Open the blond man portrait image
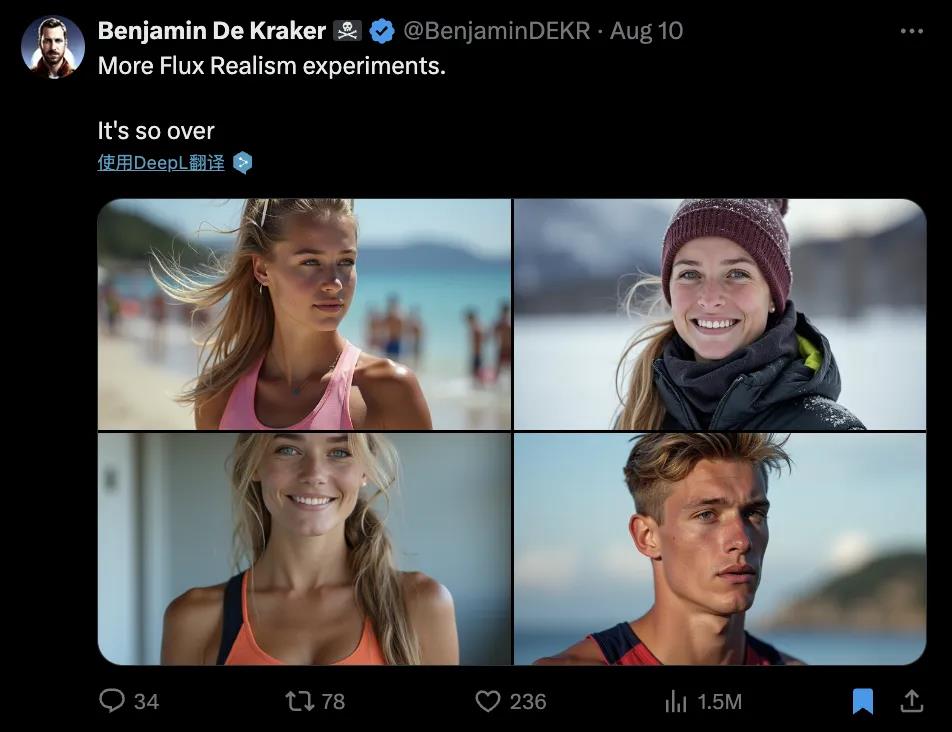The image size is (952, 732). point(720,549)
